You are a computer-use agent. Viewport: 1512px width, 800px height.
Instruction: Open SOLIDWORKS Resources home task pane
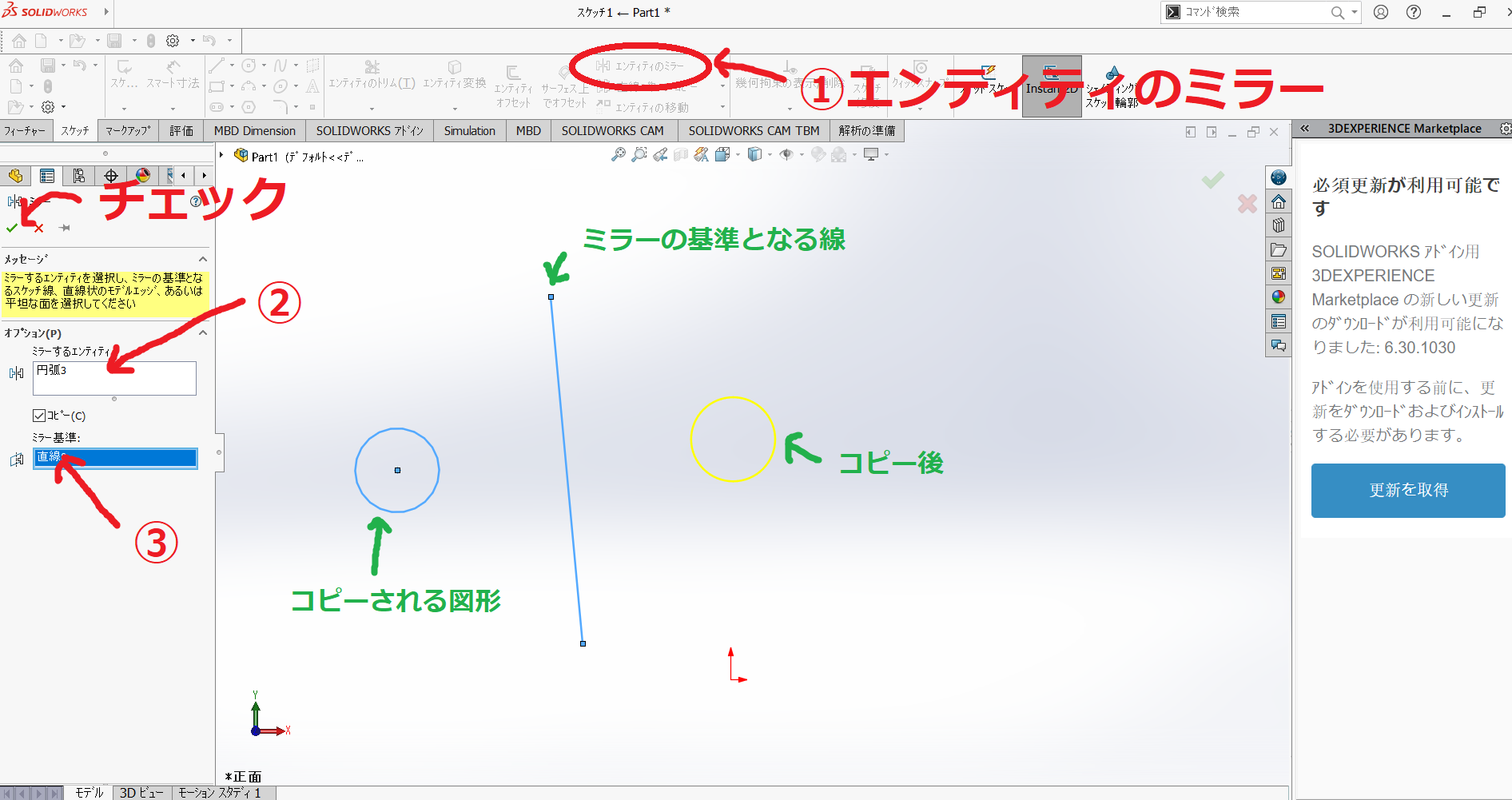click(x=1279, y=201)
